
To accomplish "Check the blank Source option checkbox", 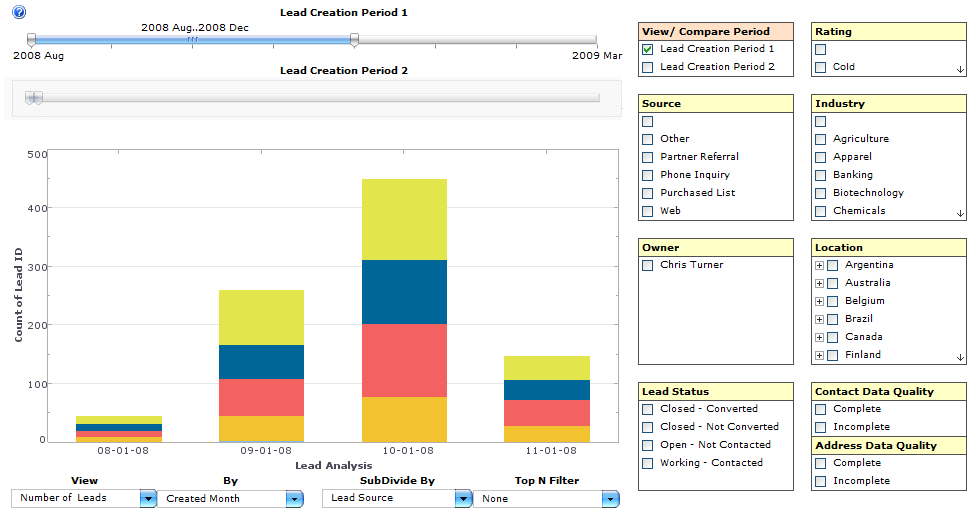I will (x=647, y=122).
